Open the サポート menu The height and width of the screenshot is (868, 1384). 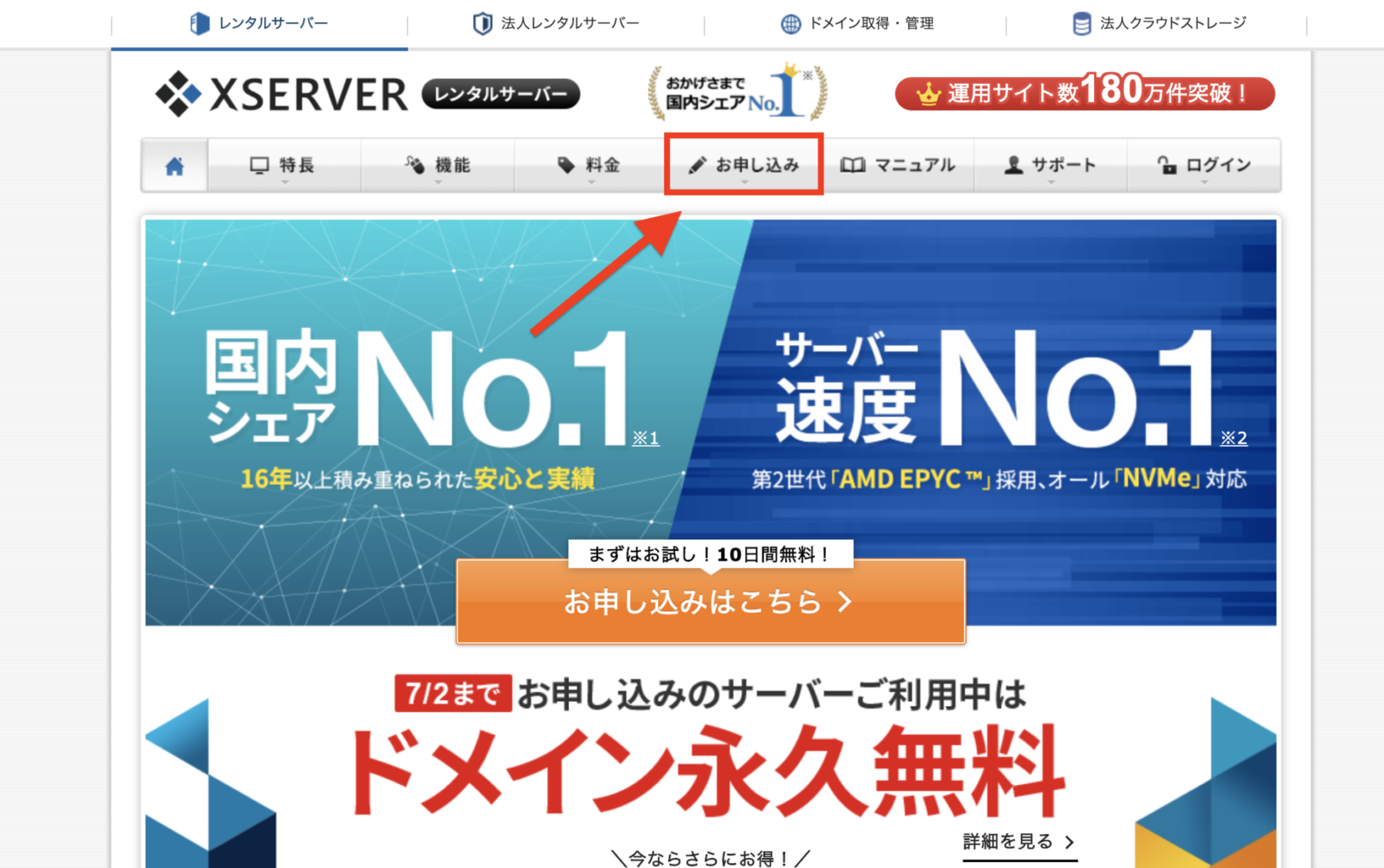[1050, 165]
